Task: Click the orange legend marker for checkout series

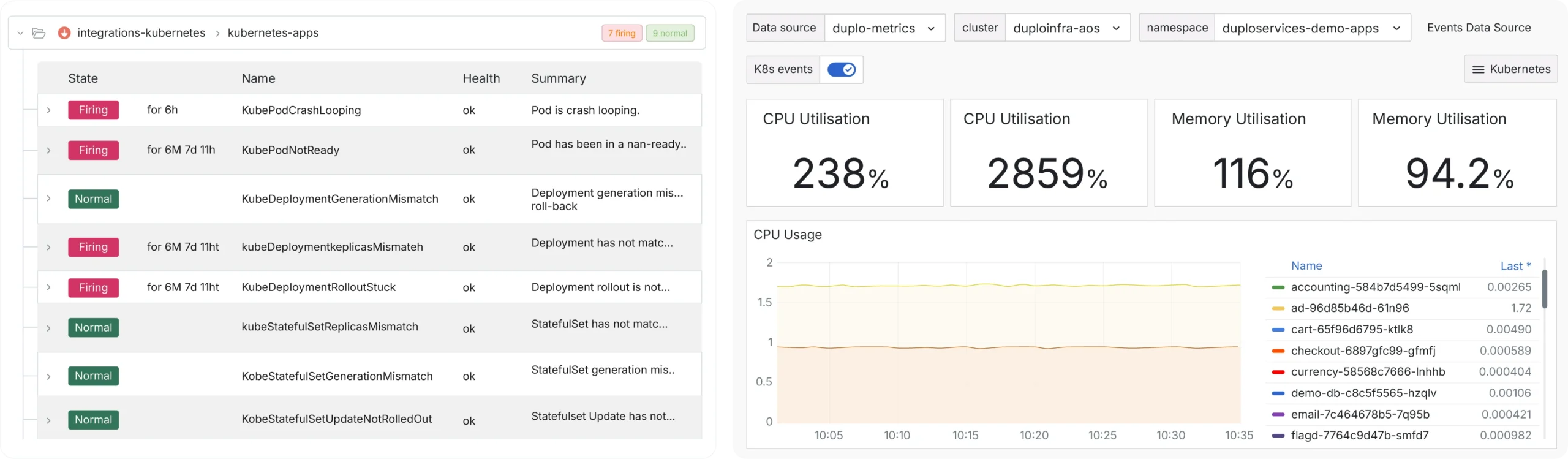Action: (x=1278, y=351)
